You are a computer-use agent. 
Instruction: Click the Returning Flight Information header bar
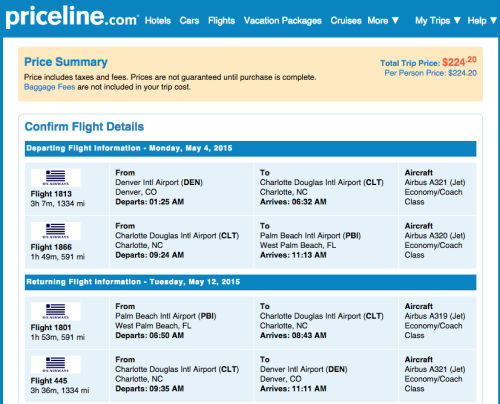click(x=250, y=282)
